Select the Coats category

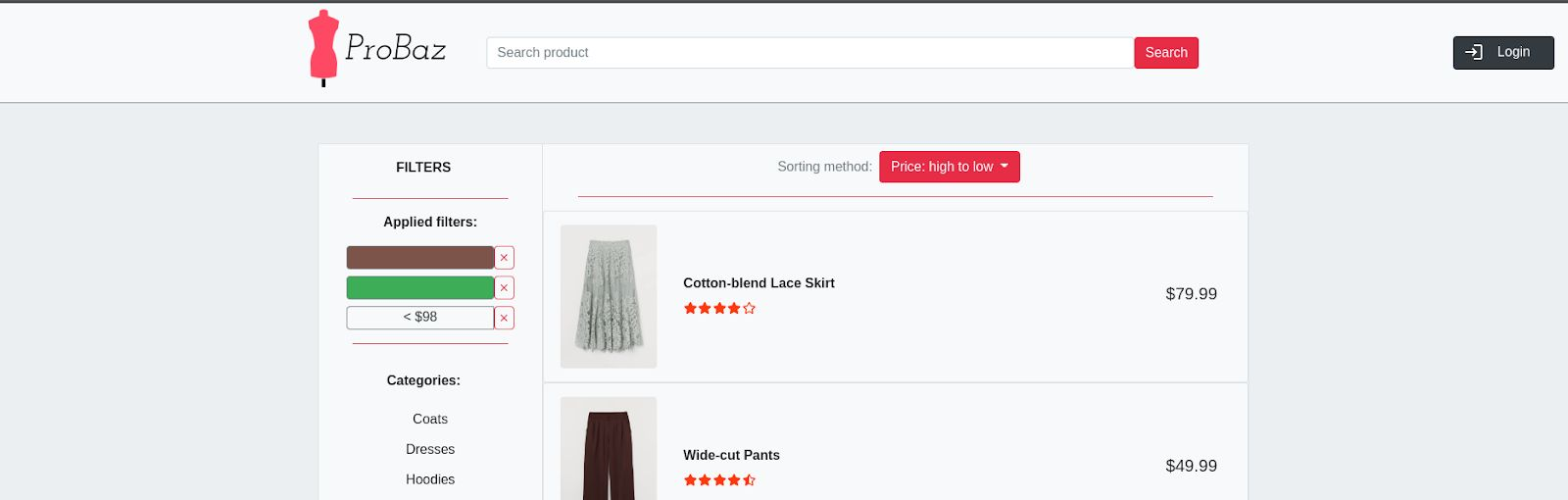tap(430, 419)
